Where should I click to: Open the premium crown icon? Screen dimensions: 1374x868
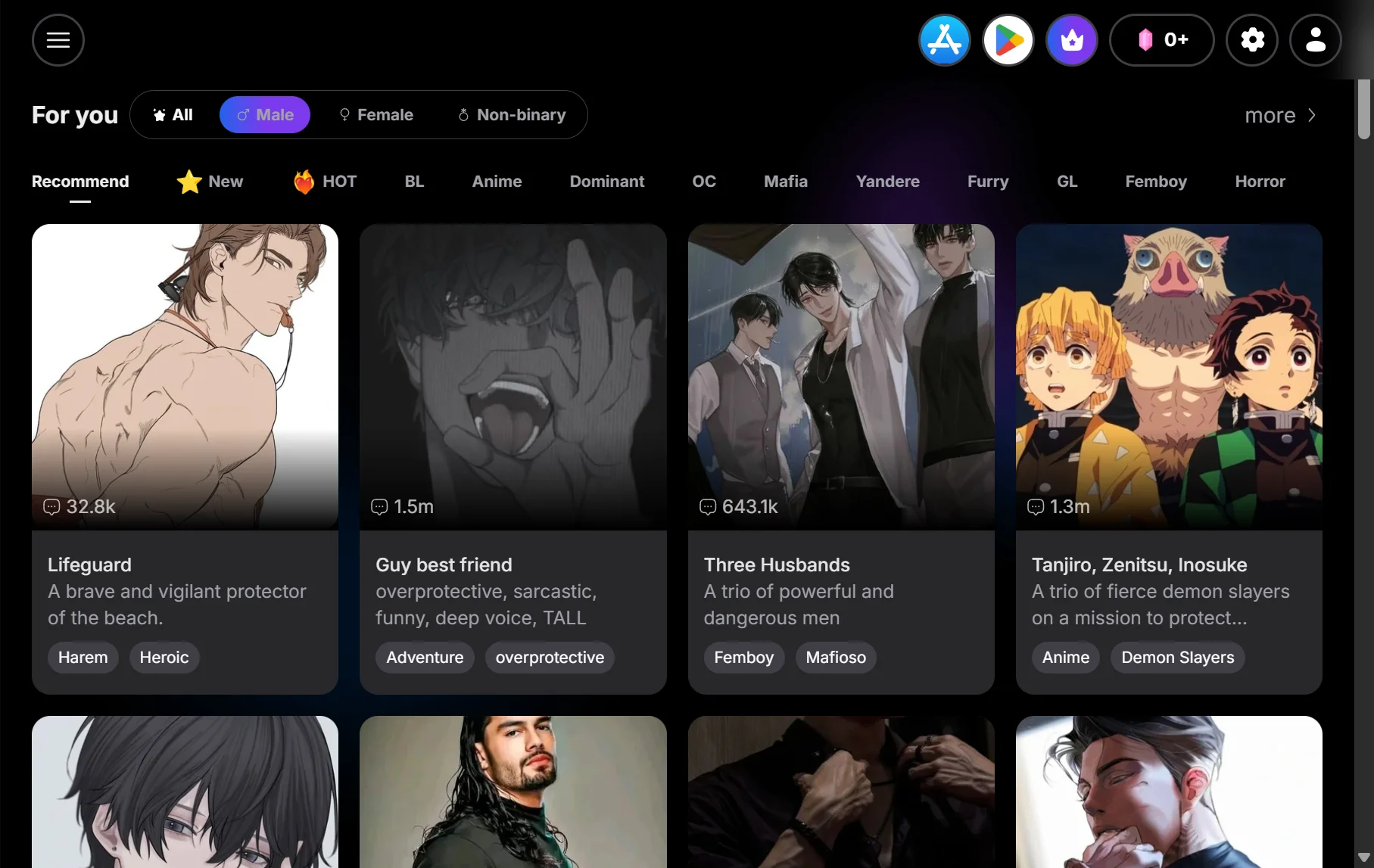pyautogui.click(x=1071, y=40)
